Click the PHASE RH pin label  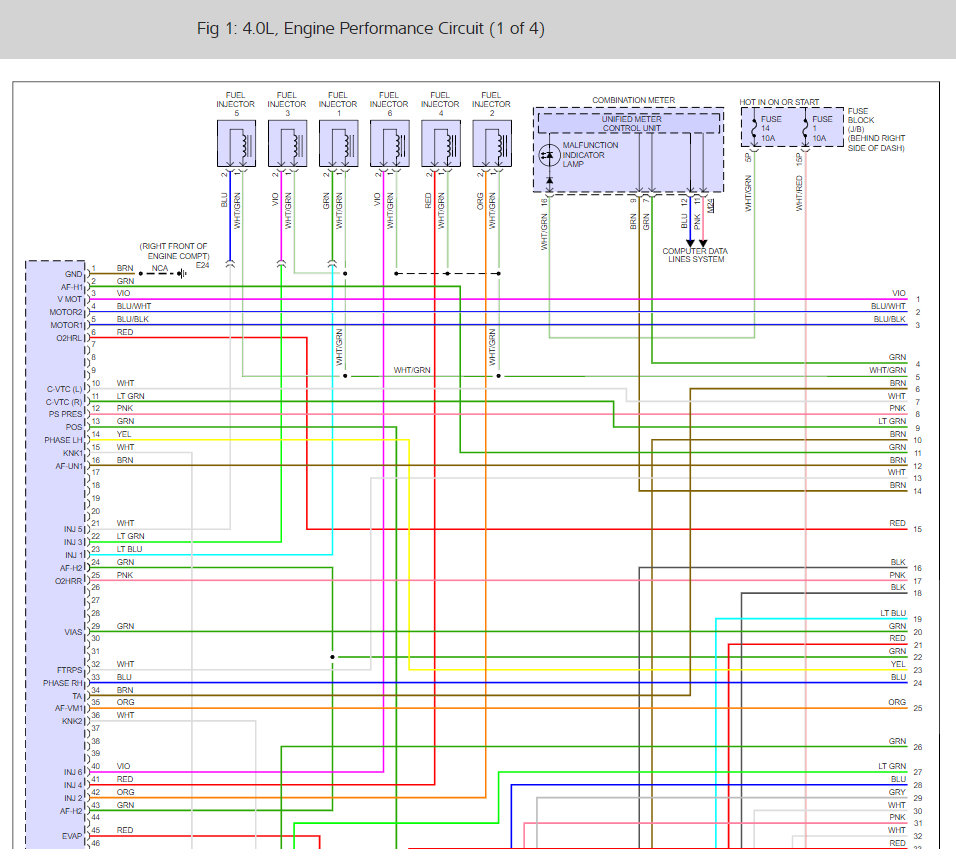click(x=62, y=683)
